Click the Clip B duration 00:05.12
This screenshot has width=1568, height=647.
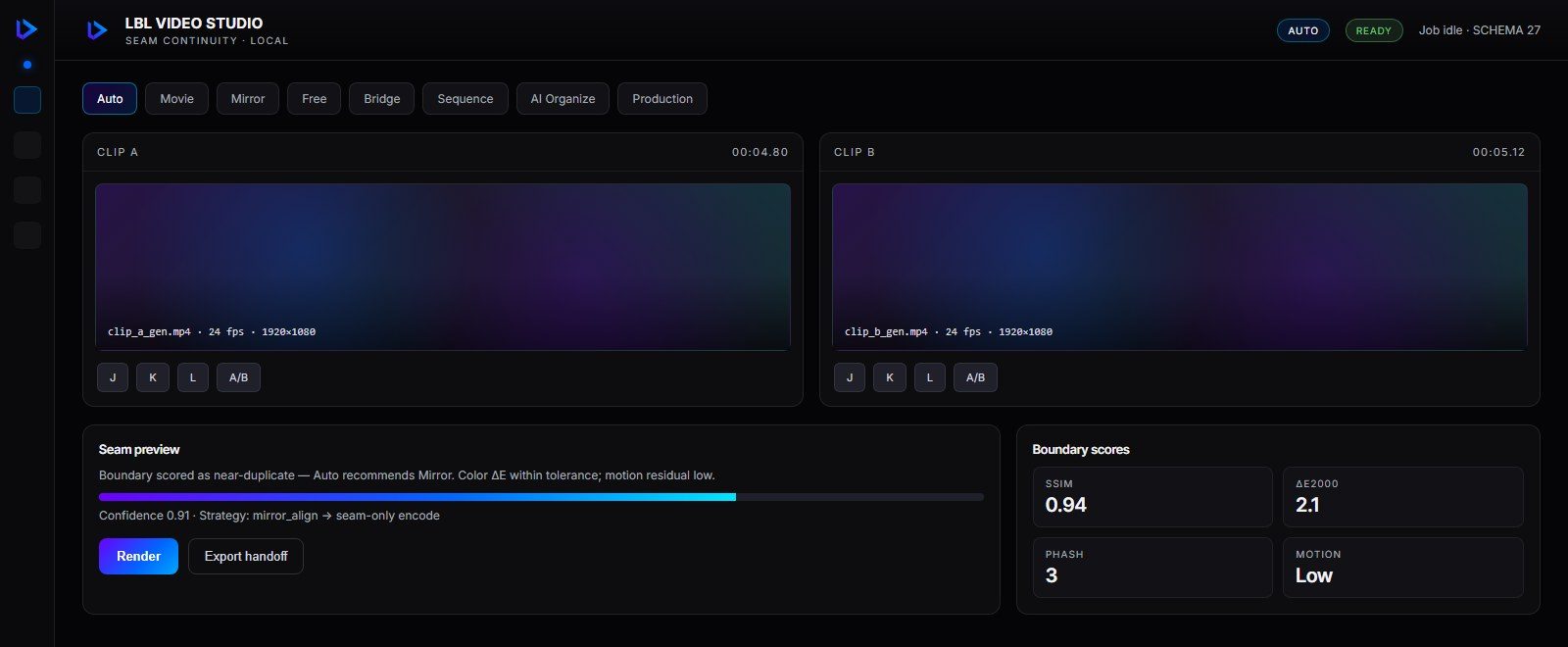point(1498,152)
